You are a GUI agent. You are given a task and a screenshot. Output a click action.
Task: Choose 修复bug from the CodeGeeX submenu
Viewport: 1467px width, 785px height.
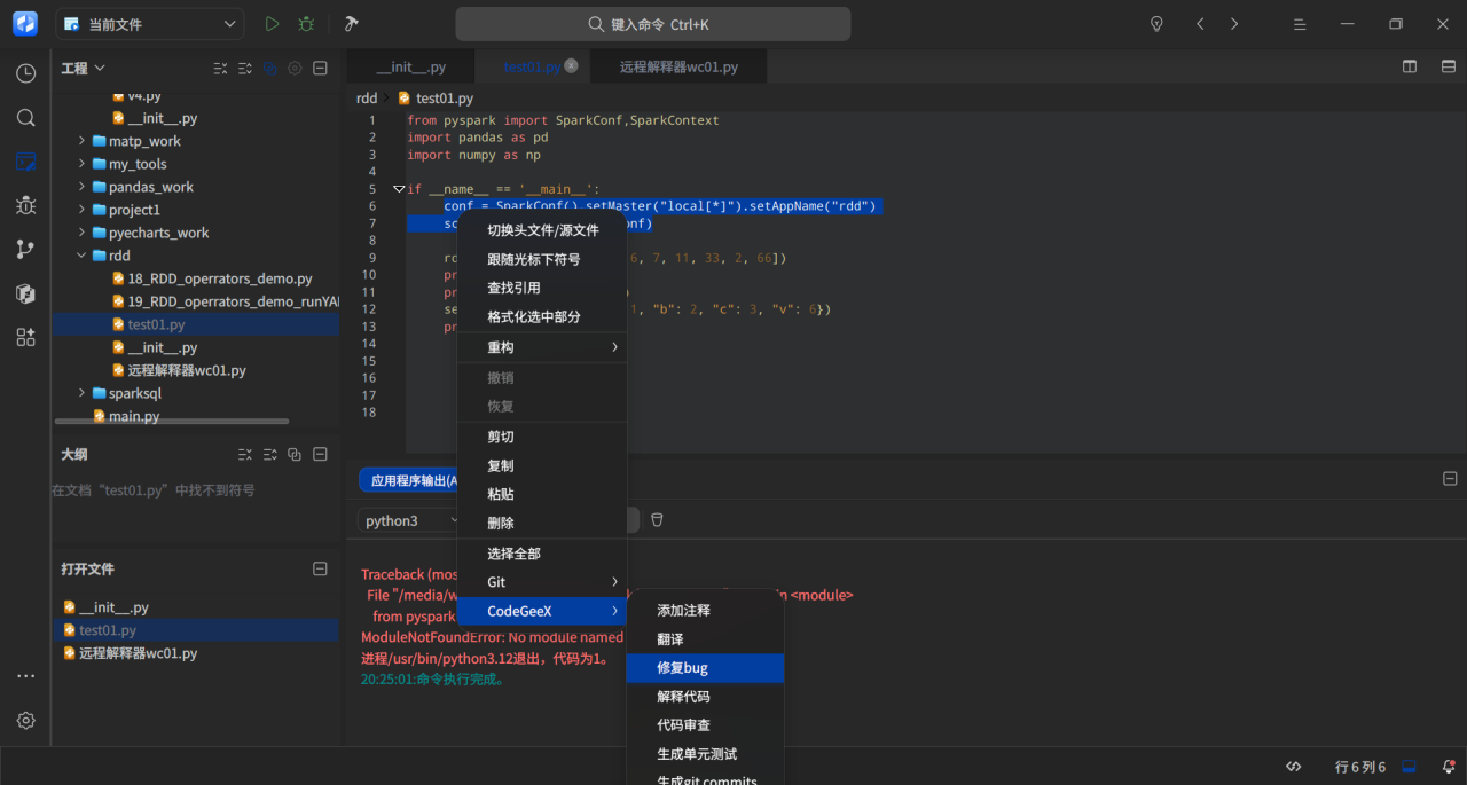[x=705, y=668]
